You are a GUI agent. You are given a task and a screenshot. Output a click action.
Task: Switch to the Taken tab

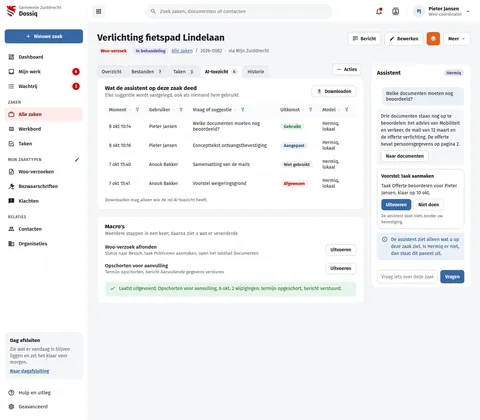(x=183, y=72)
